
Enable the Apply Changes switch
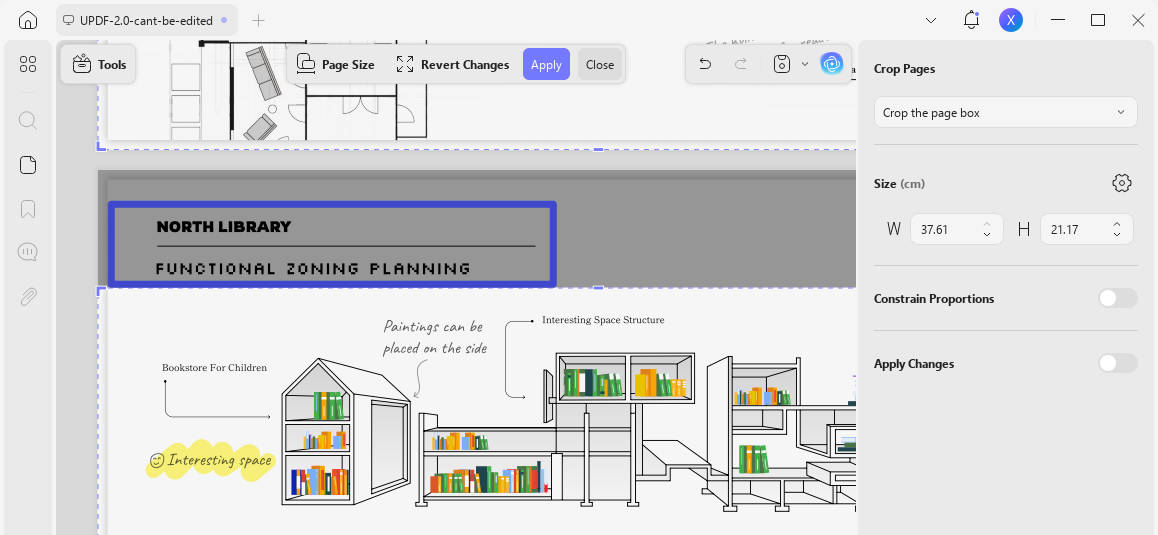point(1117,364)
